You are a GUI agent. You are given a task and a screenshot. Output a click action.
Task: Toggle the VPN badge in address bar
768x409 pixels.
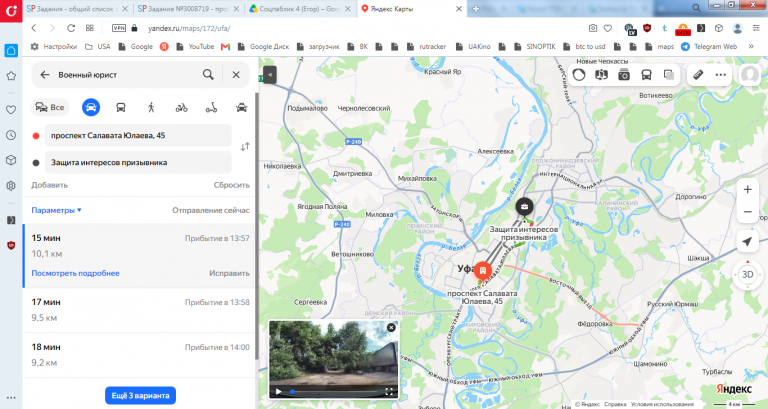119,28
